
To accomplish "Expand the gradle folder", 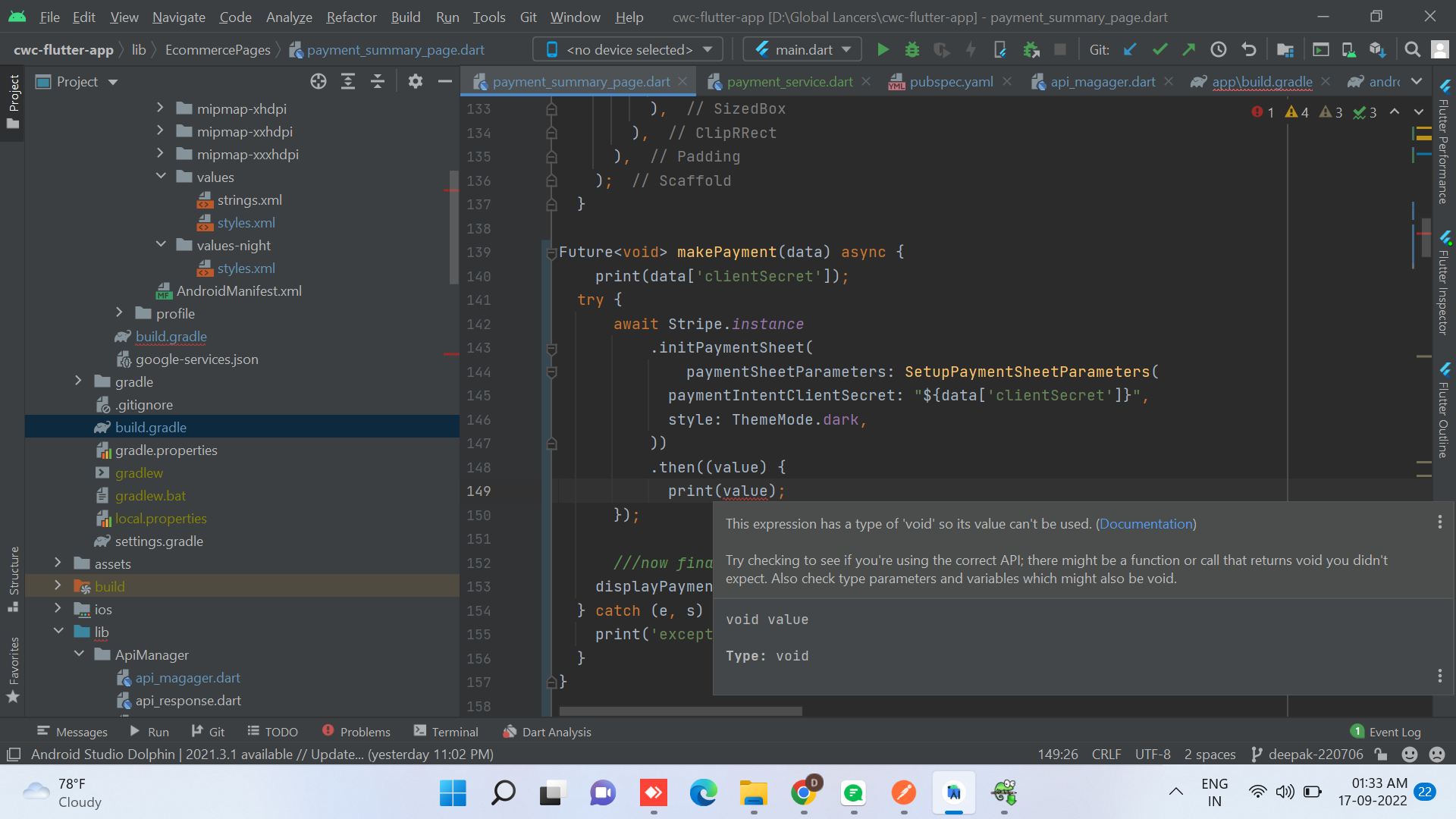I will (x=78, y=381).
